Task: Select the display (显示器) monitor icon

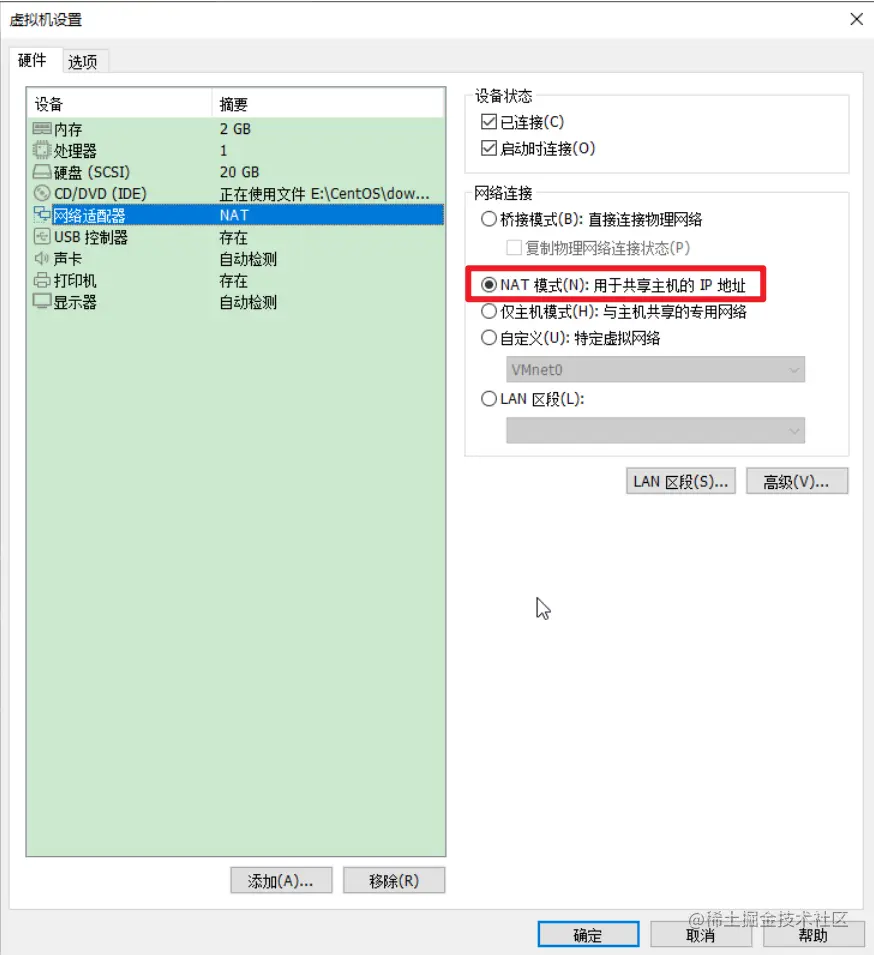Action: pyautogui.click(x=41, y=301)
